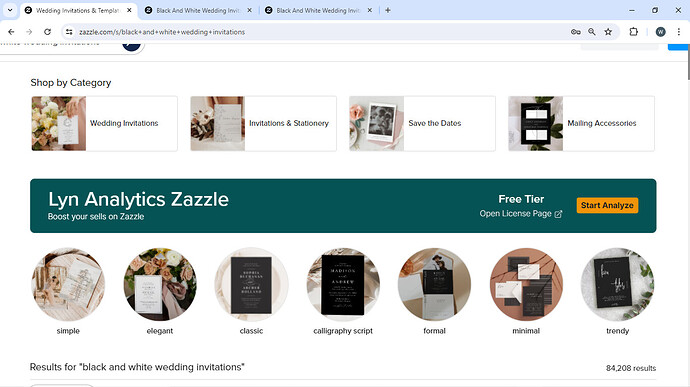Open the Wedding Invitations category card
Image resolution: width=690 pixels, height=387 pixels.
tap(104, 123)
